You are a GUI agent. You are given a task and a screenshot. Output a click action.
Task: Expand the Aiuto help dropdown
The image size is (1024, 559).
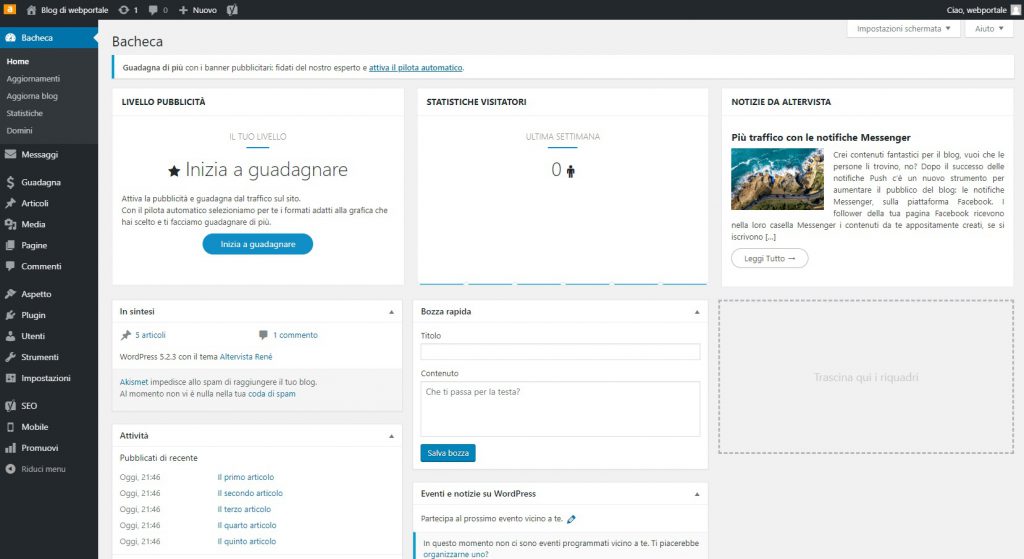[x=989, y=29]
